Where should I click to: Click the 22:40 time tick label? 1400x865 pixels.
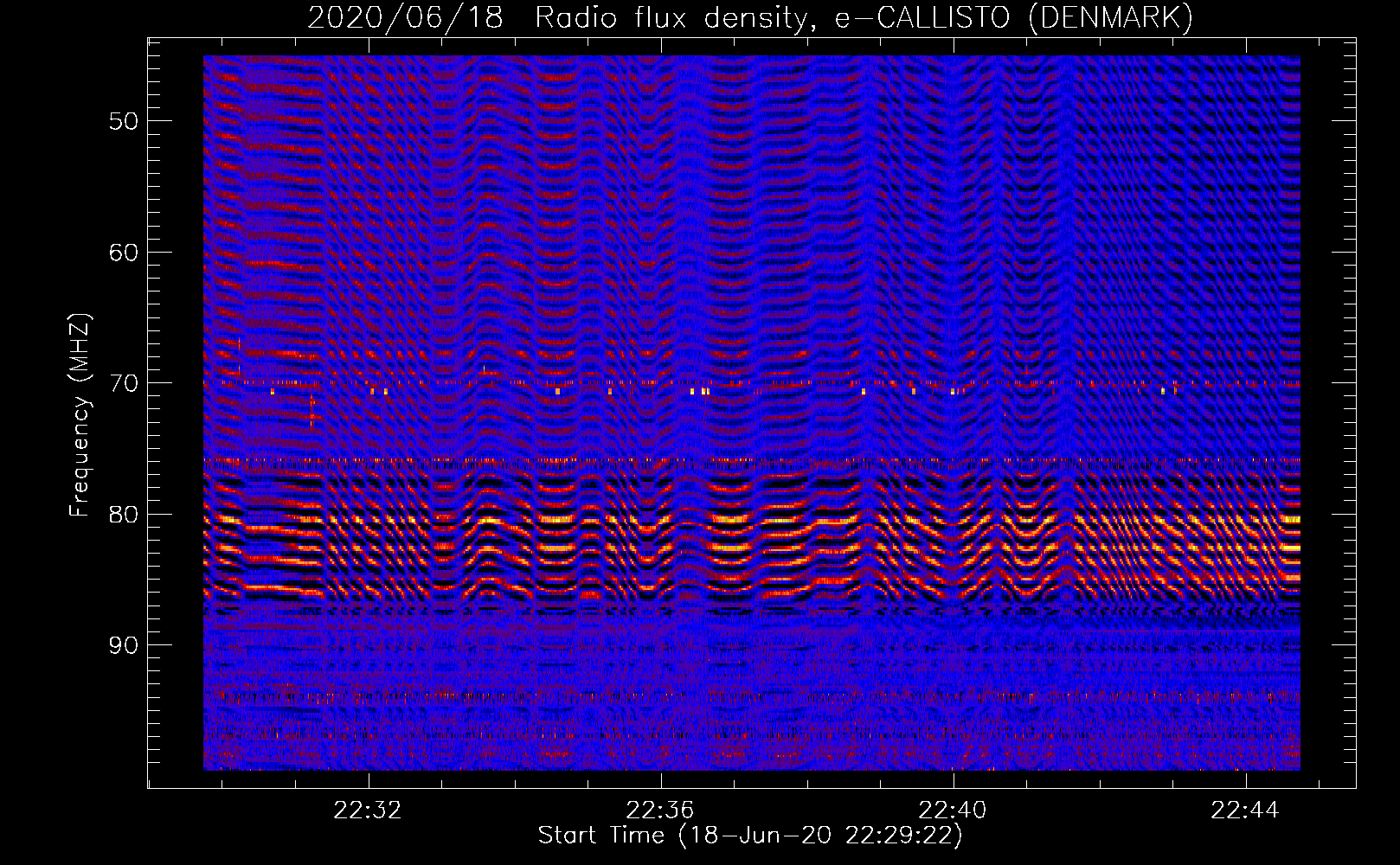coord(953,811)
